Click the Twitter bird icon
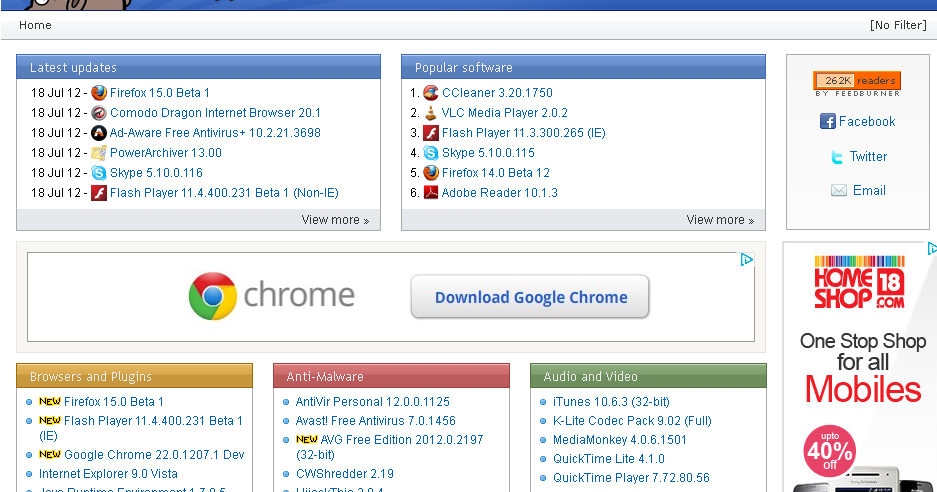This screenshot has width=937, height=492. 837,157
